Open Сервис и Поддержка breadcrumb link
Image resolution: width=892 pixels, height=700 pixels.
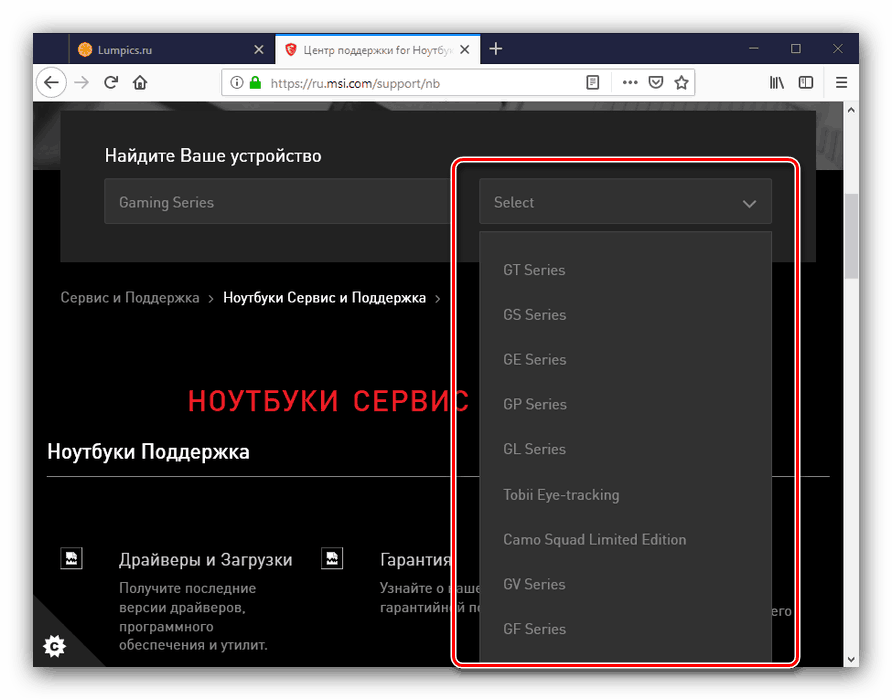(130, 298)
